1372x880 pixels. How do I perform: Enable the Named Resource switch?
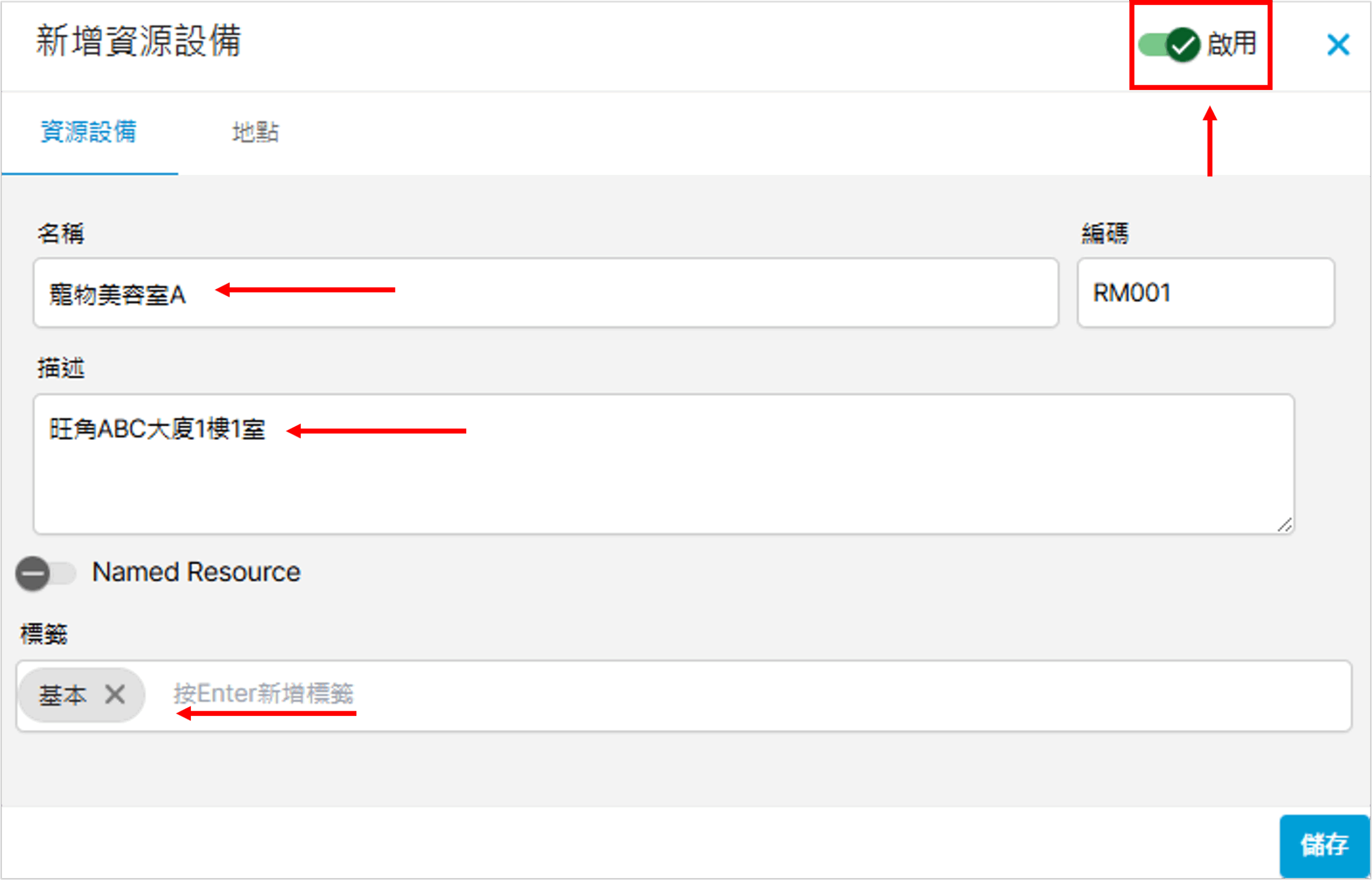(46, 573)
